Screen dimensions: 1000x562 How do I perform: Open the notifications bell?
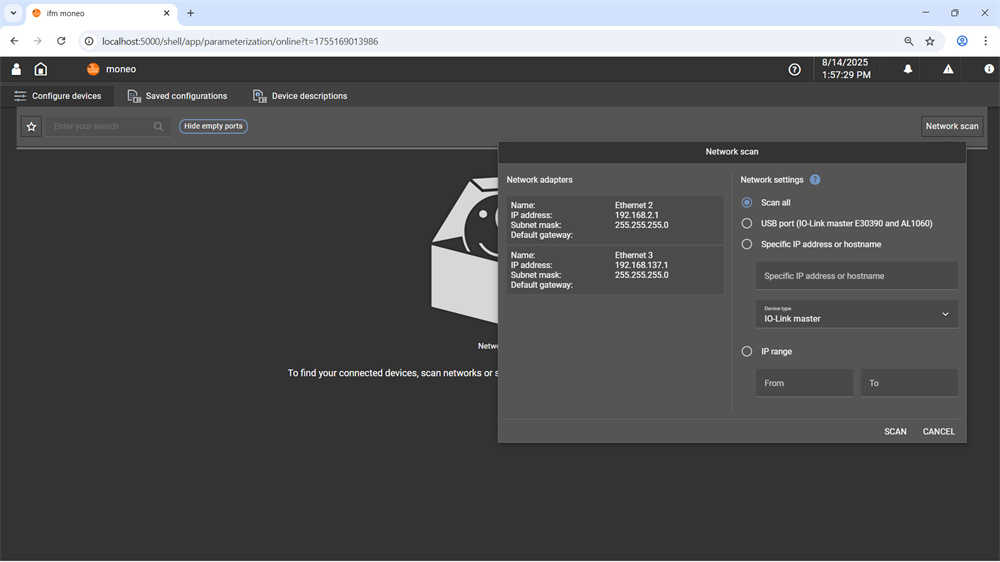908,69
